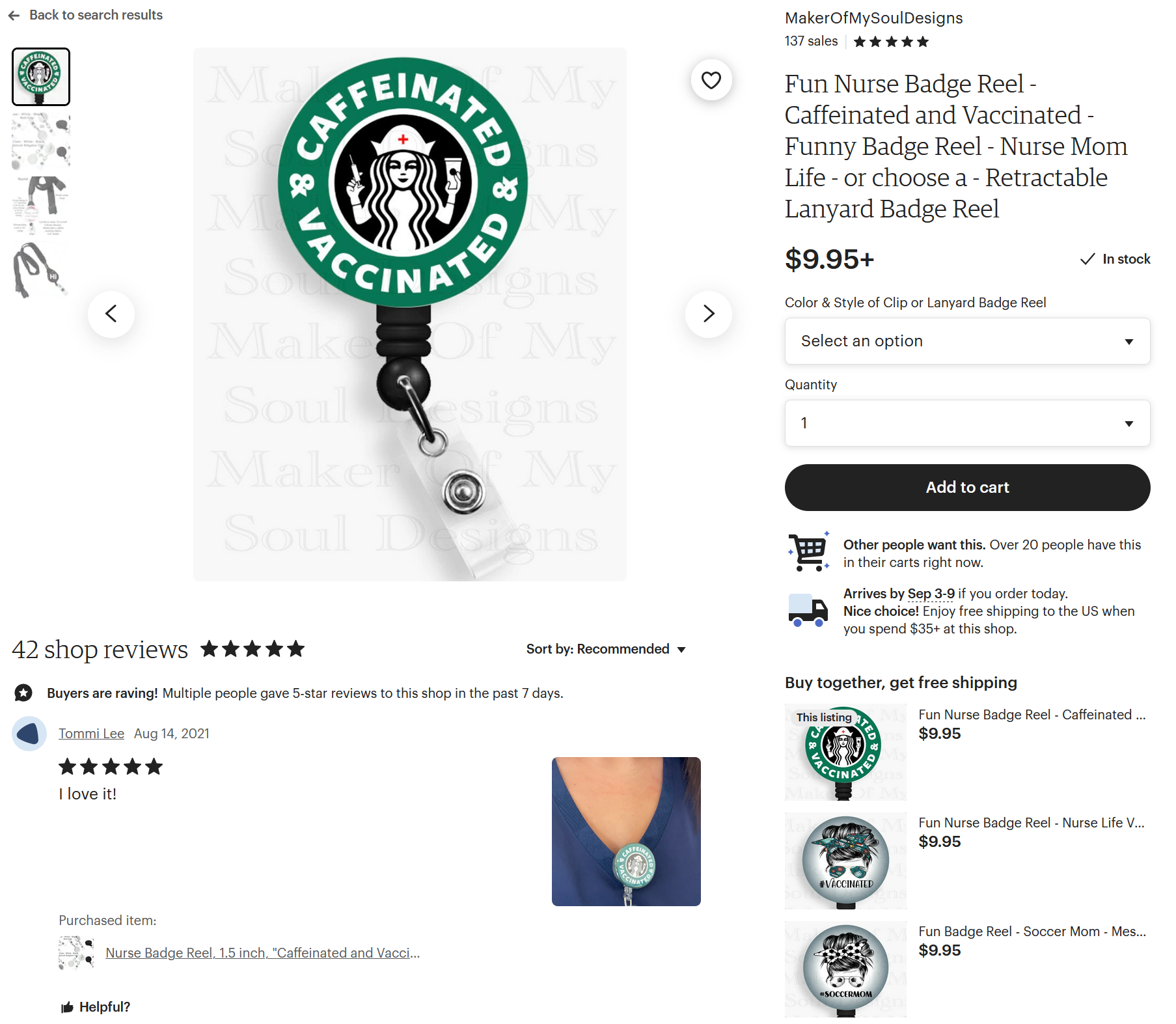Viewport: 1176px width, 1024px height.
Task: Open reviewer Tommi Lee's profile link
Action: coord(91,734)
